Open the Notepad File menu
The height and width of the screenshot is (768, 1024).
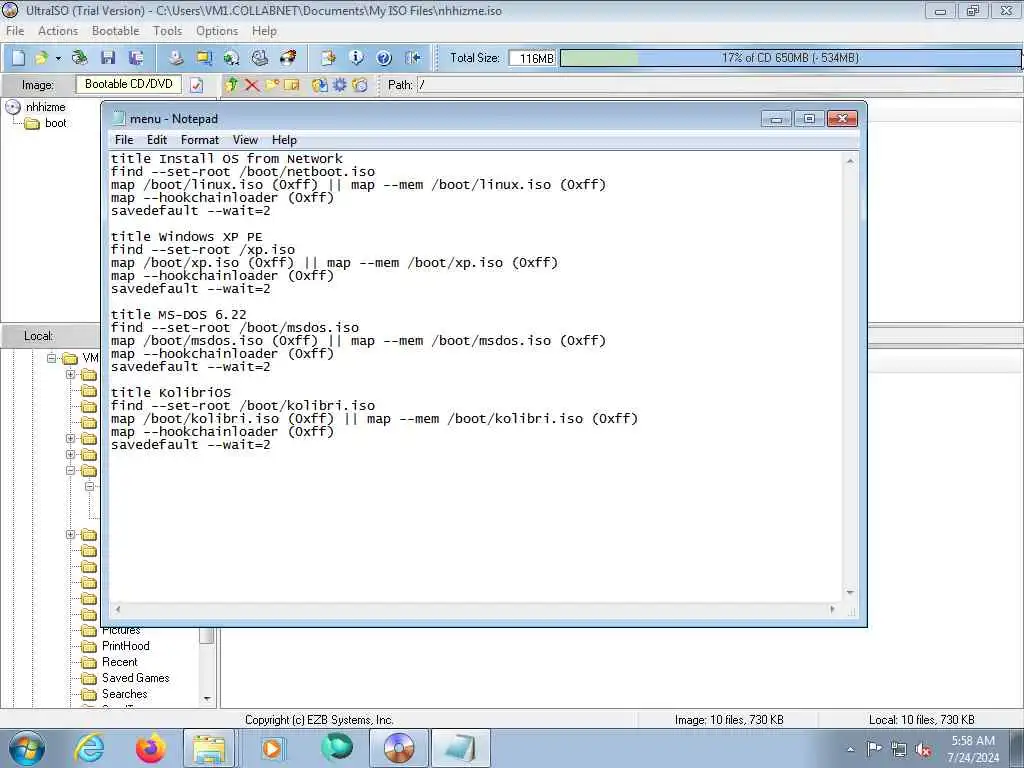[123, 140]
